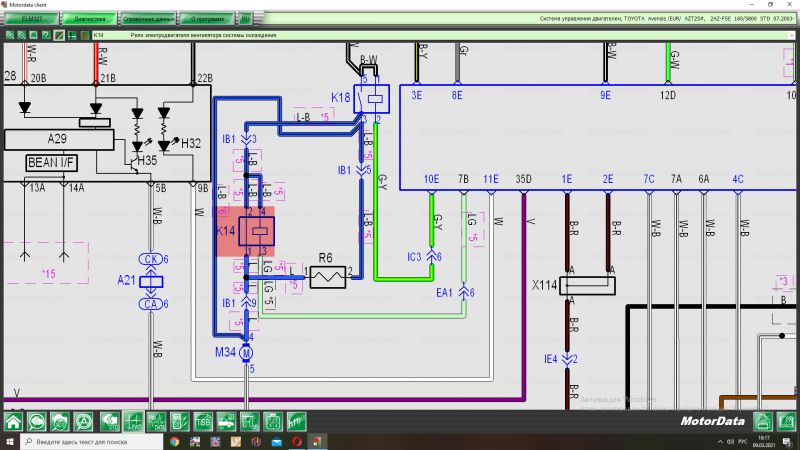Click the K18 relay component on diagram
Image resolution: width=800 pixels, height=450 pixels.
click(370, 99)
